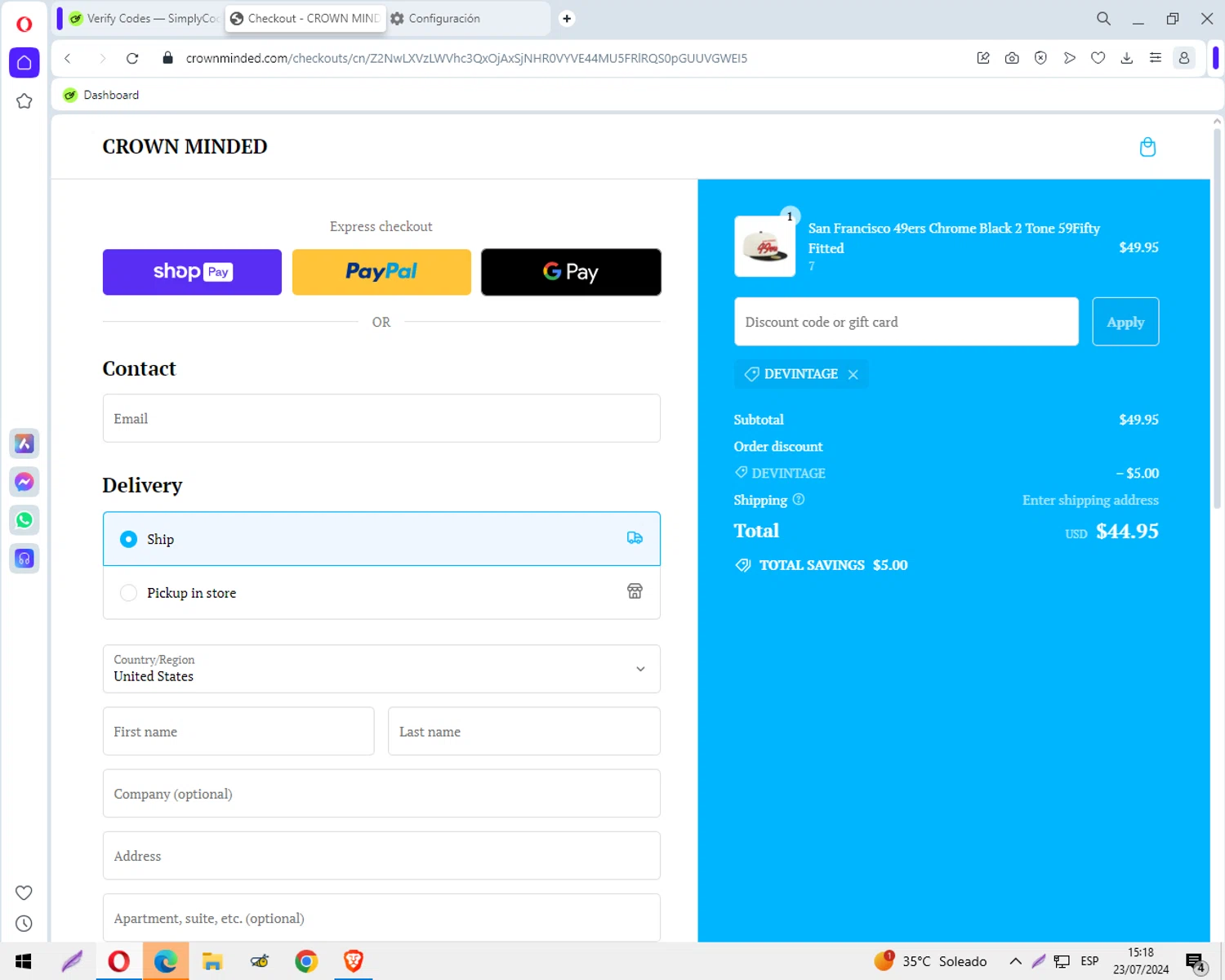Click the snapshot camera icon
Viewport: 1225px width, 980px height.
point(1012,58)
